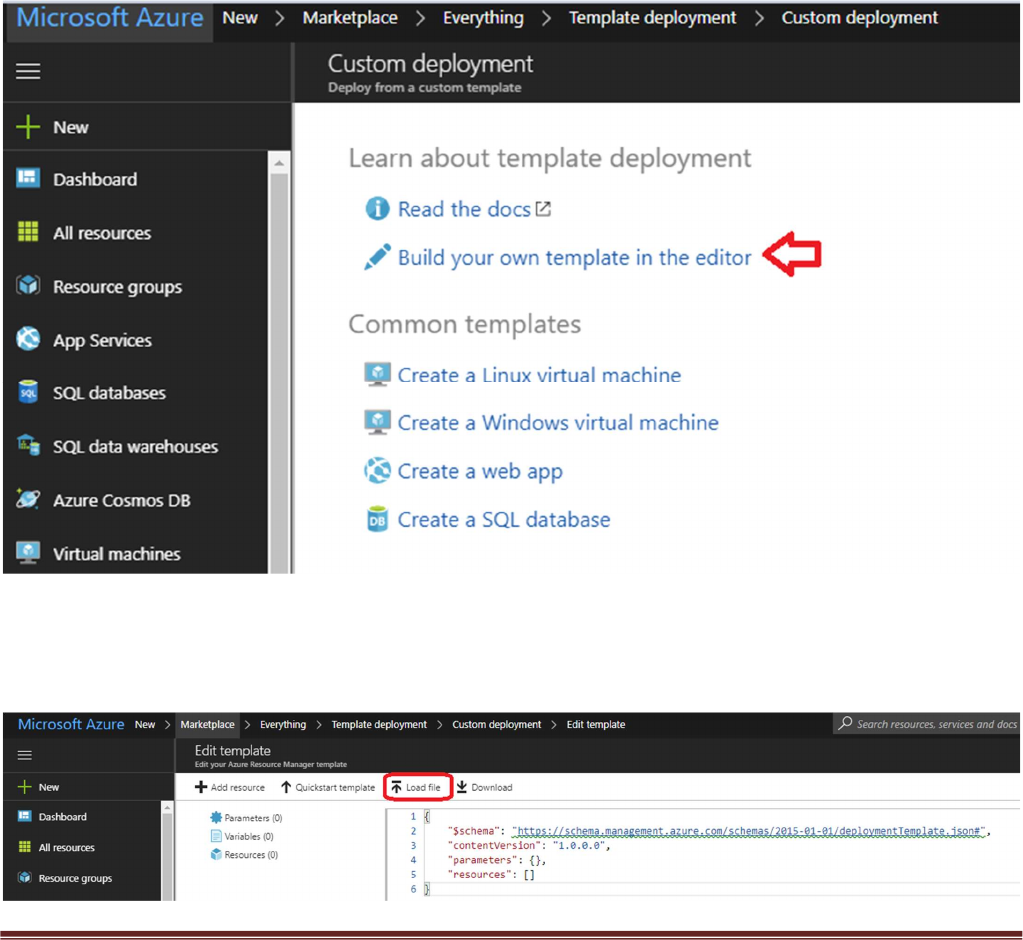The image size is (1023, 940).
Task: Click Create a web app link
Action: [480, 471]
